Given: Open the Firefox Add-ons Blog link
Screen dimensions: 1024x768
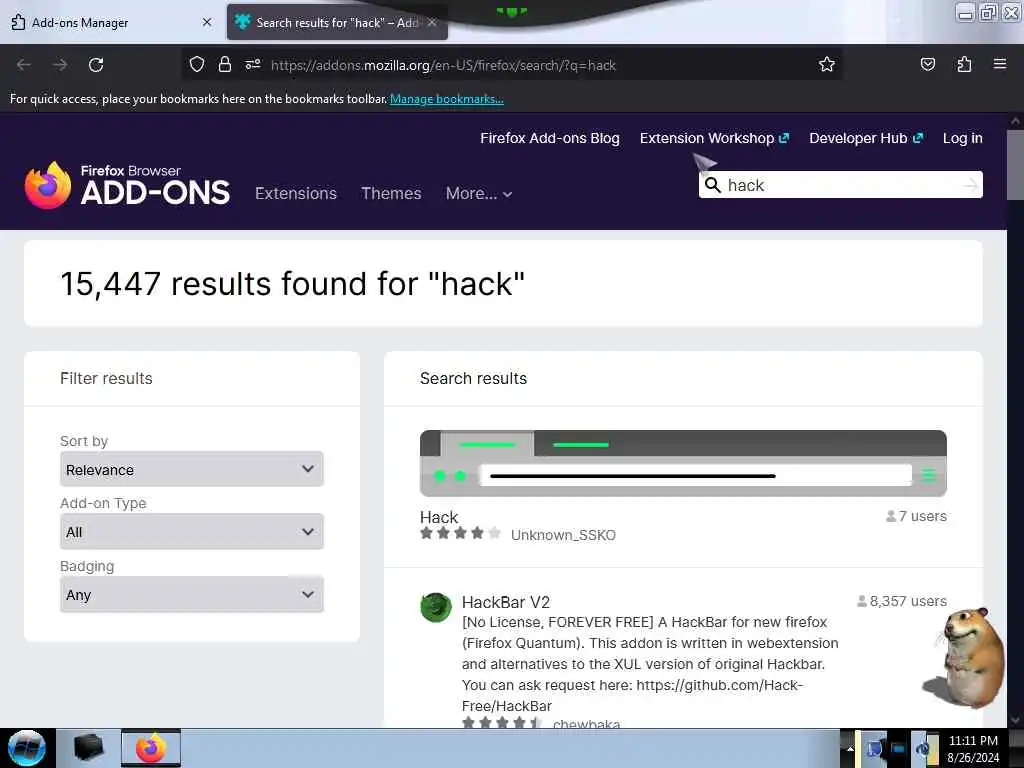Looking at the screenshot, I should (x=550, y=138).
